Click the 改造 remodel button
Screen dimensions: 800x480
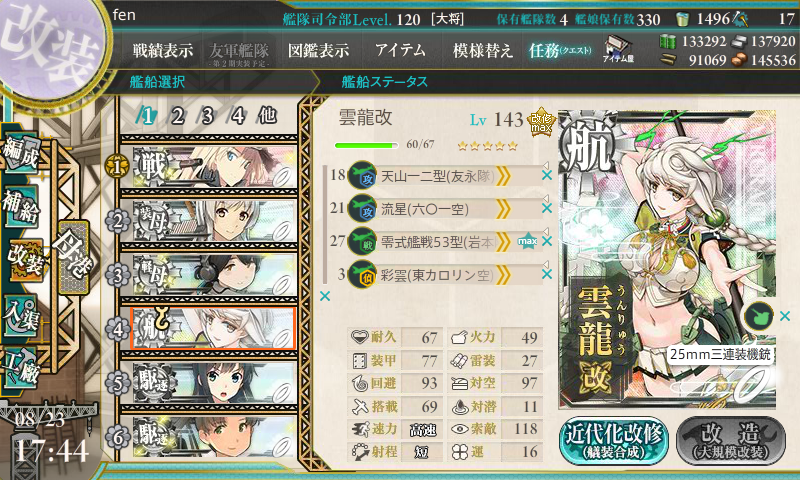731,440
